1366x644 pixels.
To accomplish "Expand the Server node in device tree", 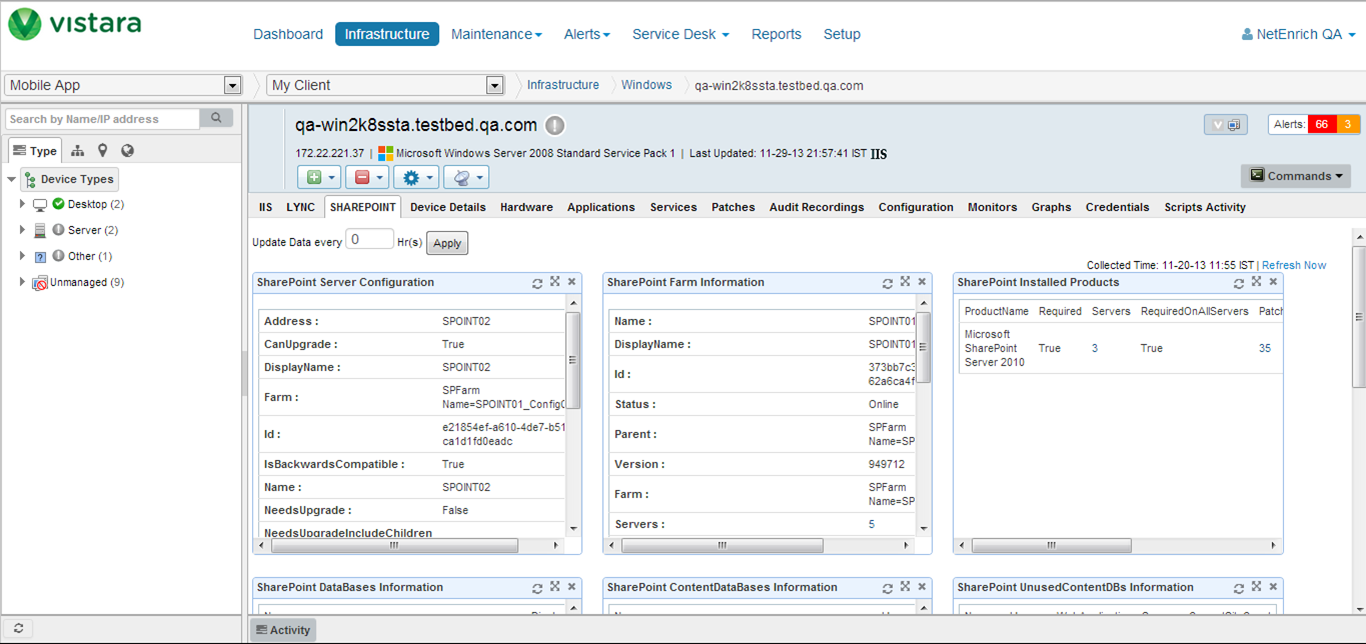I will [x=22, y=230].
